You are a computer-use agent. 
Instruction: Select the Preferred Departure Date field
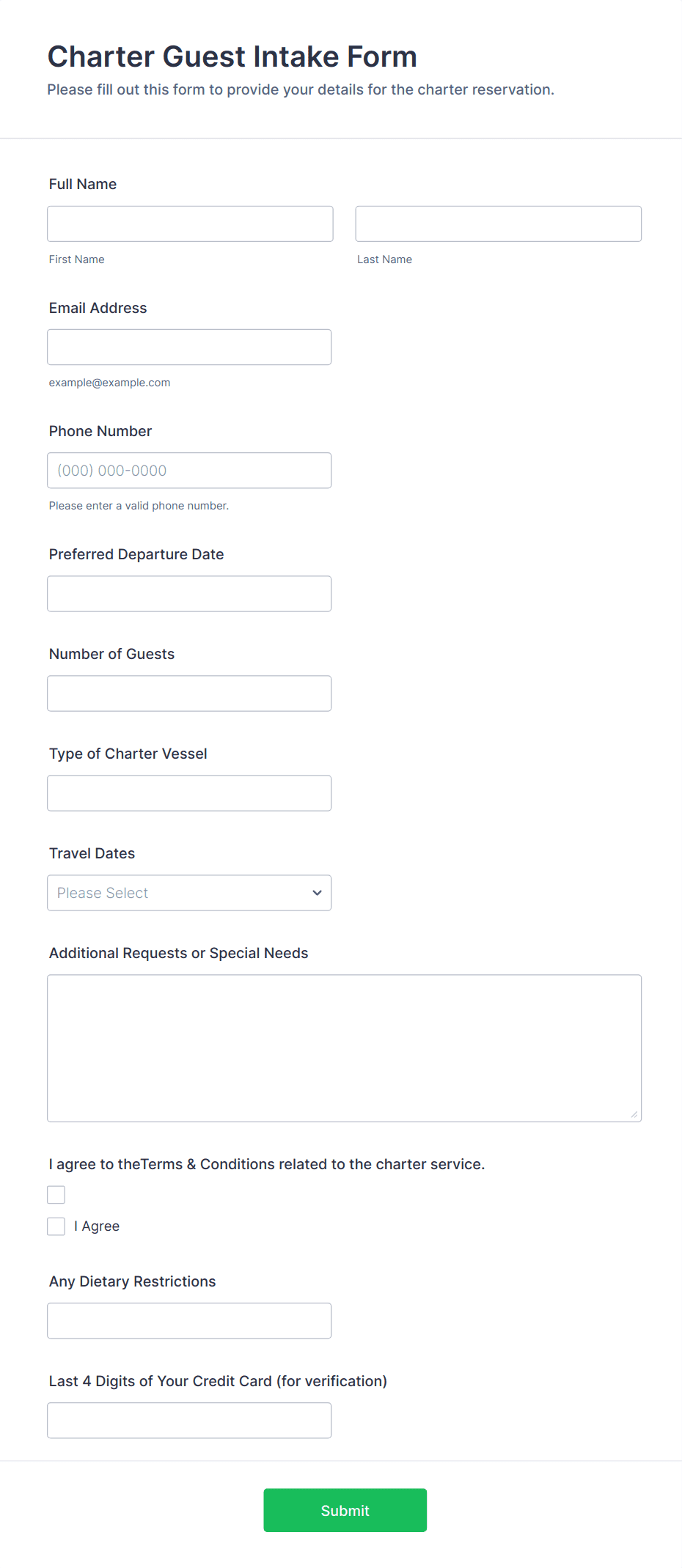(189, 594)
